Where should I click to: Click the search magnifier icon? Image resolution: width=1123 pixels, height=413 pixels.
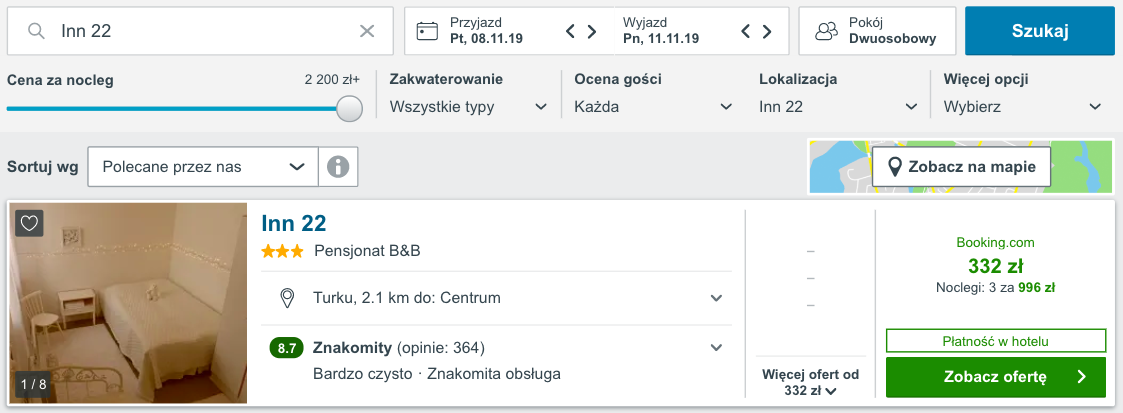tap(36, 31)
